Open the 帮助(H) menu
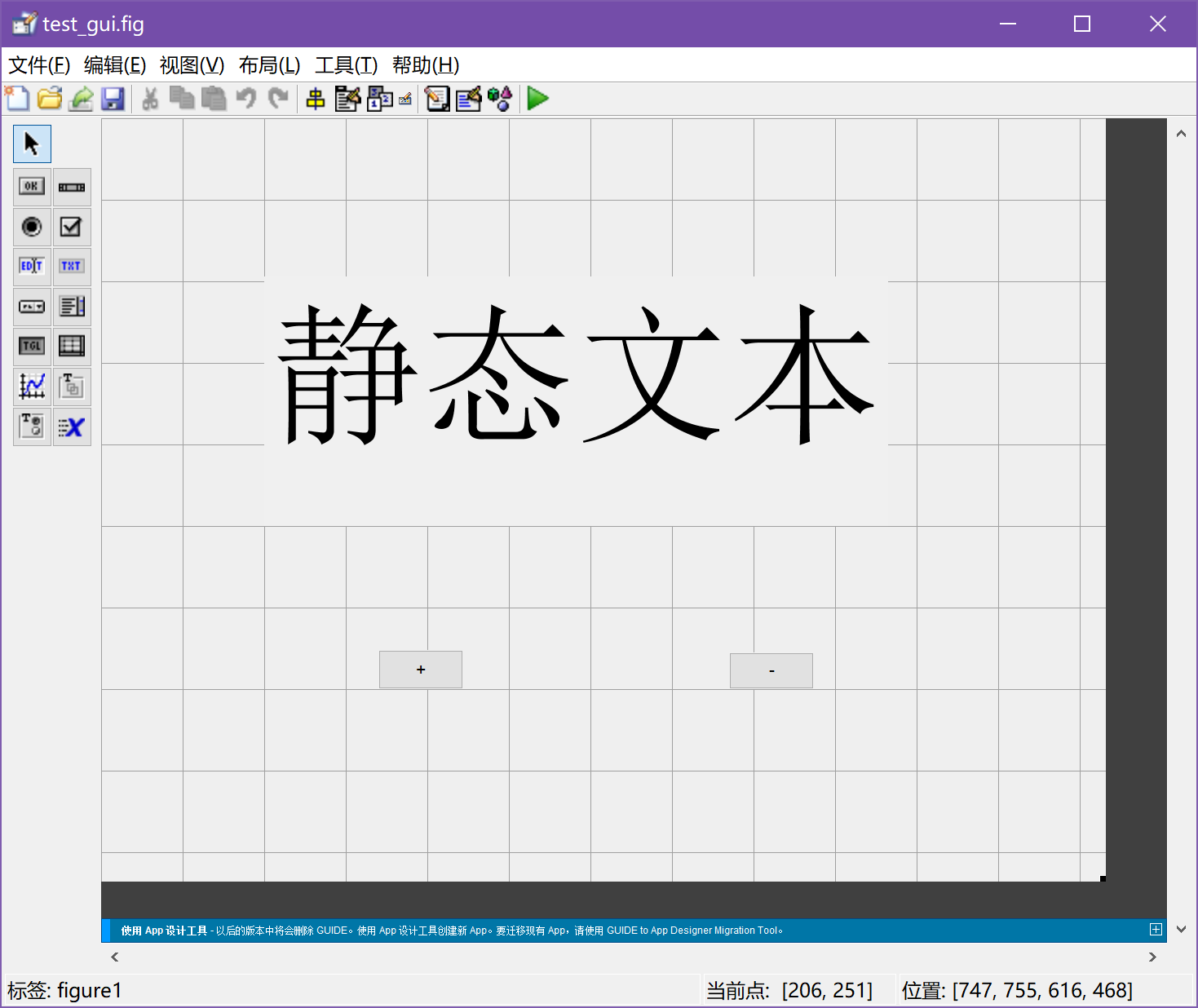This screenshot has height=1008, width=1198. (426, 65)
